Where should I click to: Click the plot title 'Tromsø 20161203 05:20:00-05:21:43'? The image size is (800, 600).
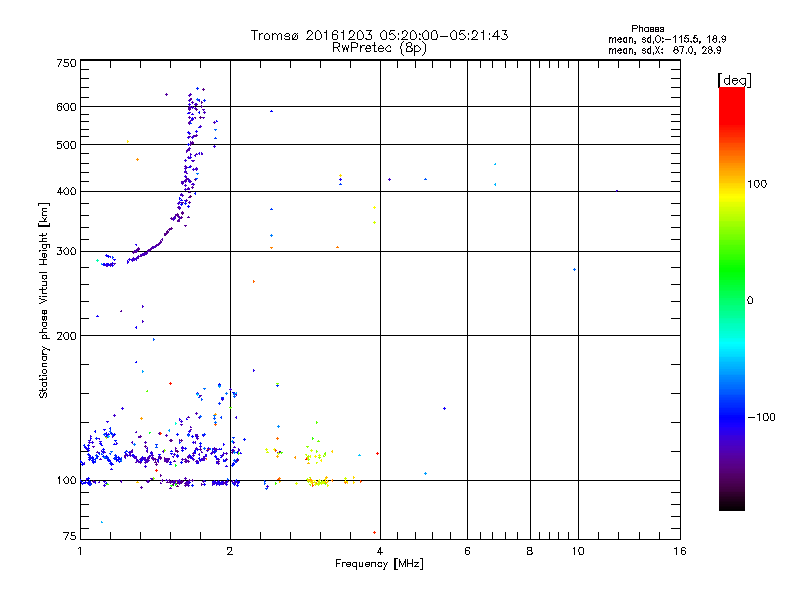pyautogui.click(x=379, y=35)
